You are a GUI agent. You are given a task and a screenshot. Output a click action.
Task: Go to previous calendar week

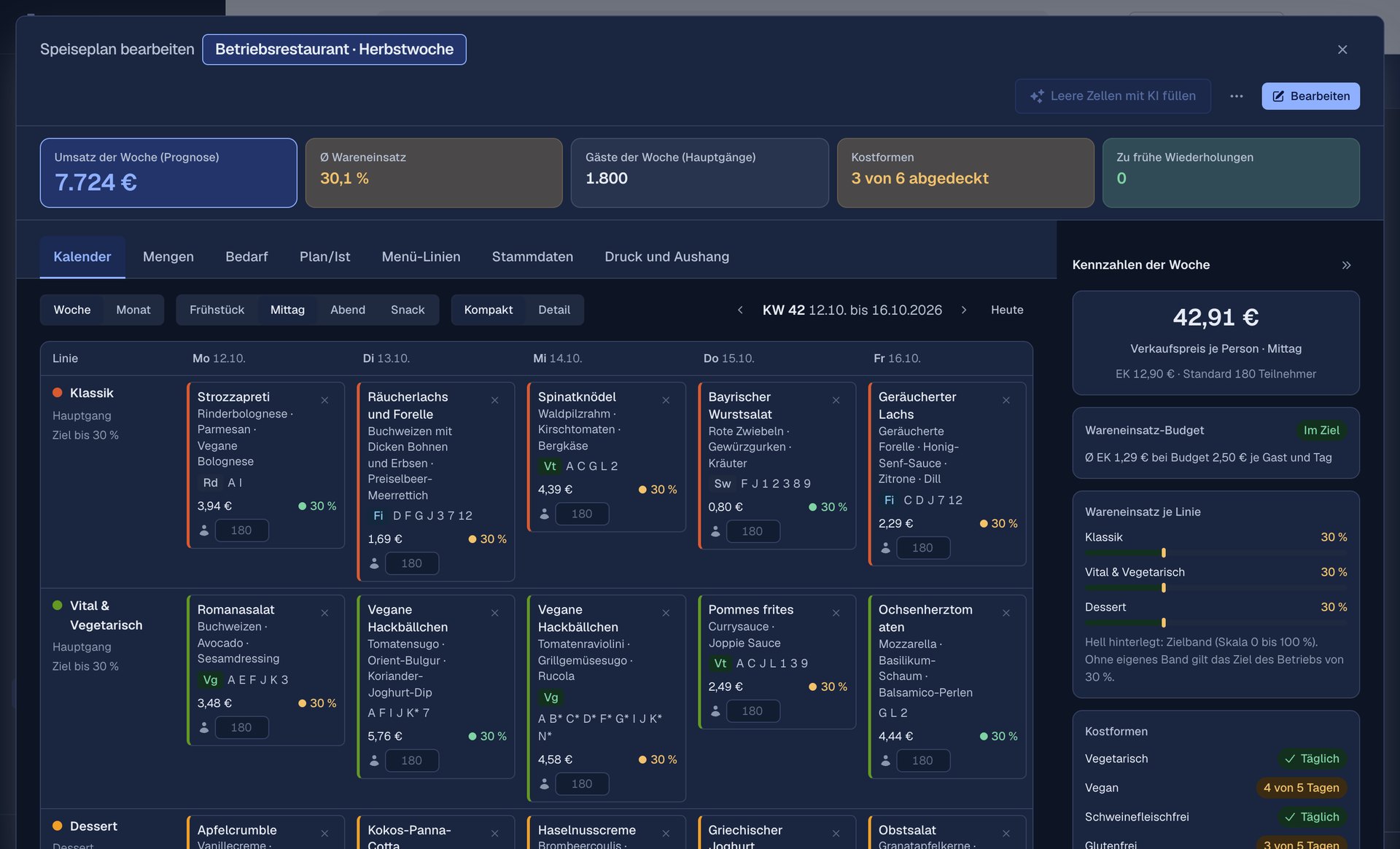[x=740, y=310]
